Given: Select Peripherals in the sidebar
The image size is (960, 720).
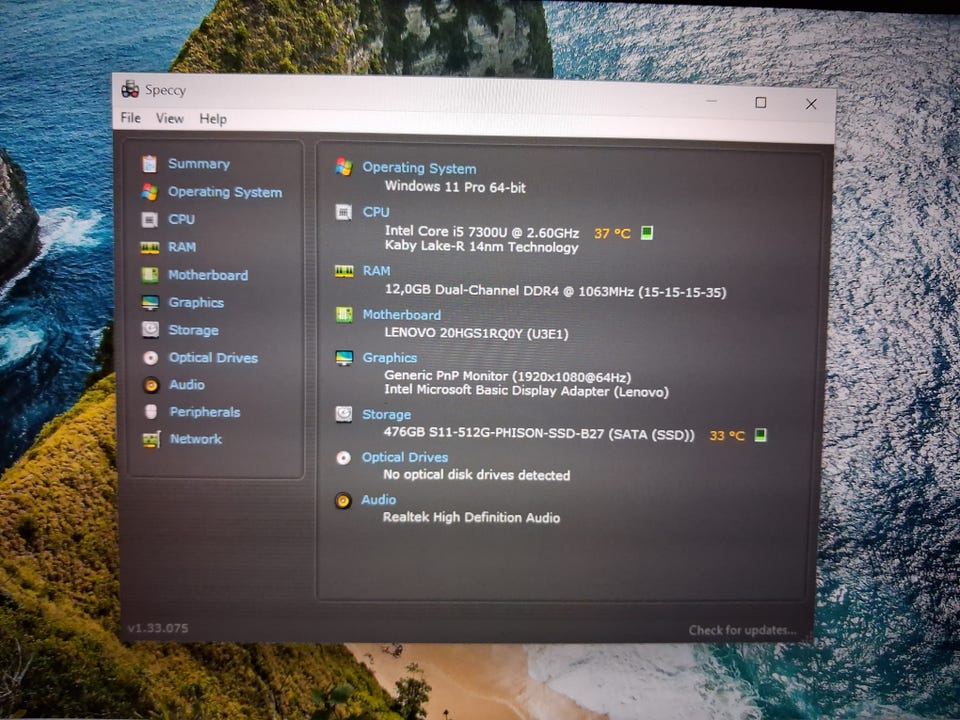Looking at the screenshot, I should (x=204, y=412).
